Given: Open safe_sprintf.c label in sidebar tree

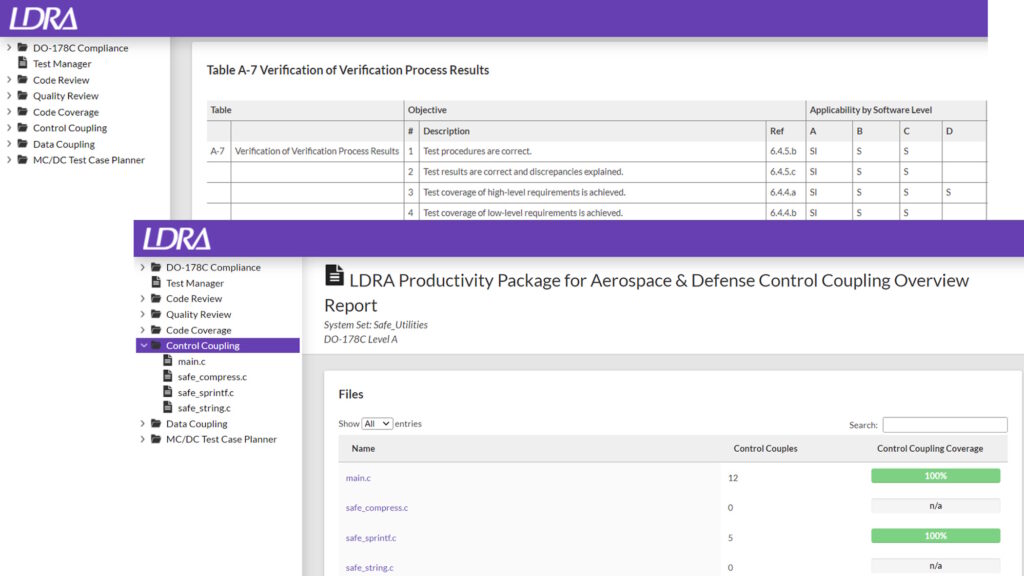Looking at the screenshot, I should [206, 392].
